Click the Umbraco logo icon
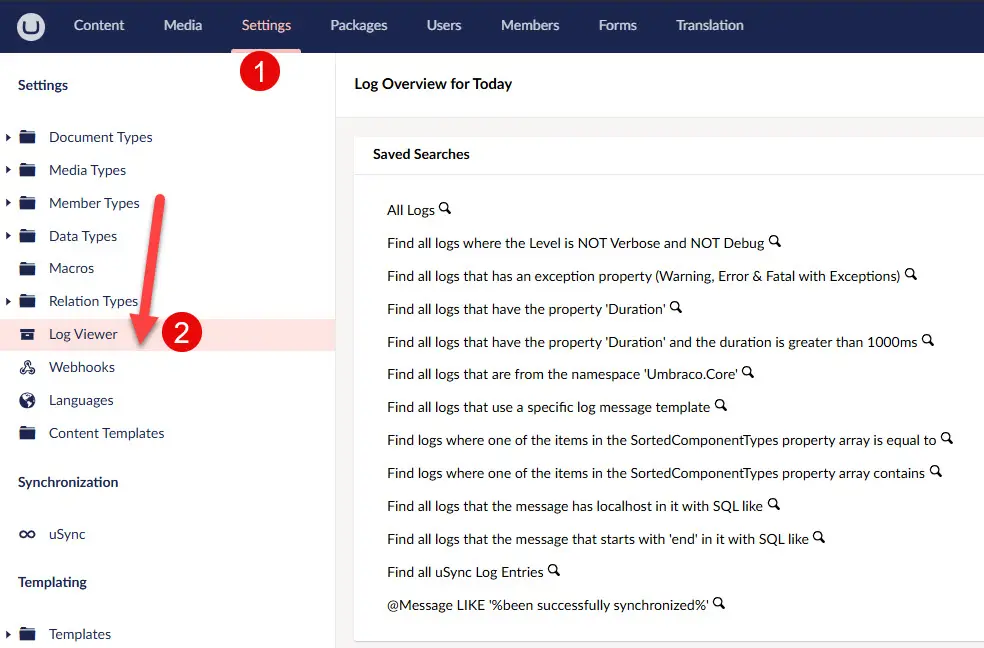The width and height of the screenshot is (984, 648). pyautogui.click(x=30, y=26)
